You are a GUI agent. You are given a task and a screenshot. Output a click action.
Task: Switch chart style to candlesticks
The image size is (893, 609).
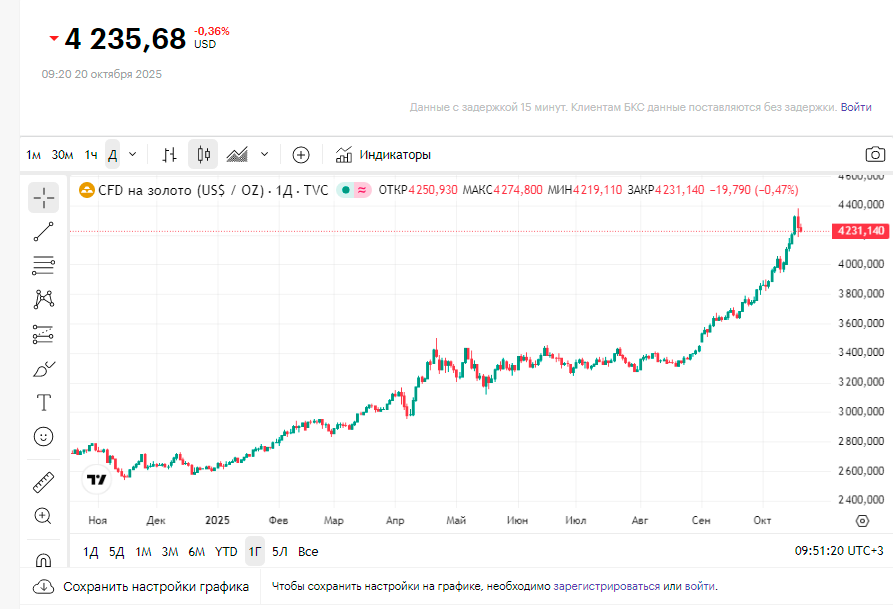click(203, 154)
